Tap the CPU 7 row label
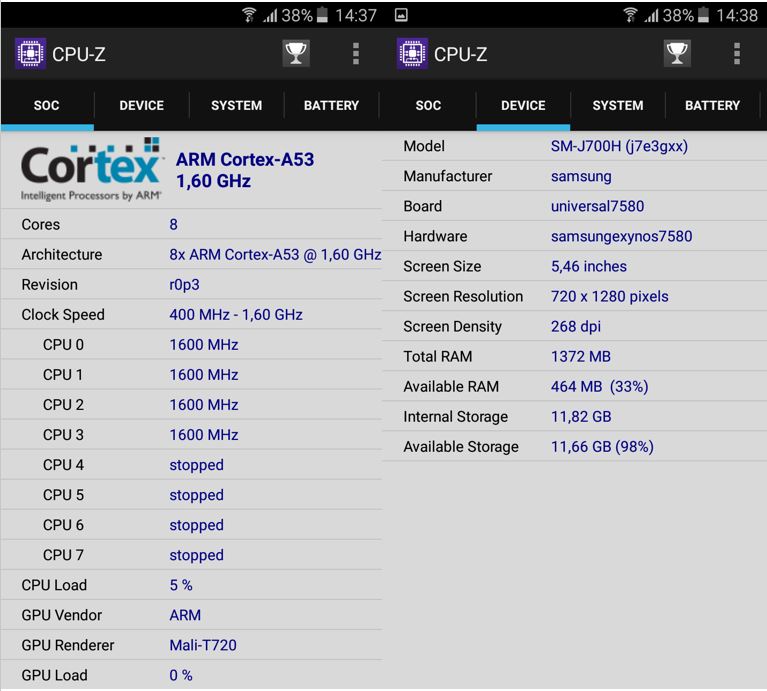The width and height of the screenshot is (767, 691). click(63, 555)
